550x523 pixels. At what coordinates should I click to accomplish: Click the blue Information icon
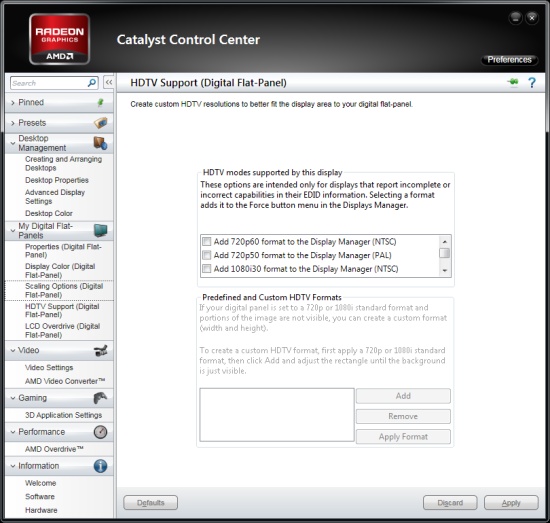click(100, 466)
